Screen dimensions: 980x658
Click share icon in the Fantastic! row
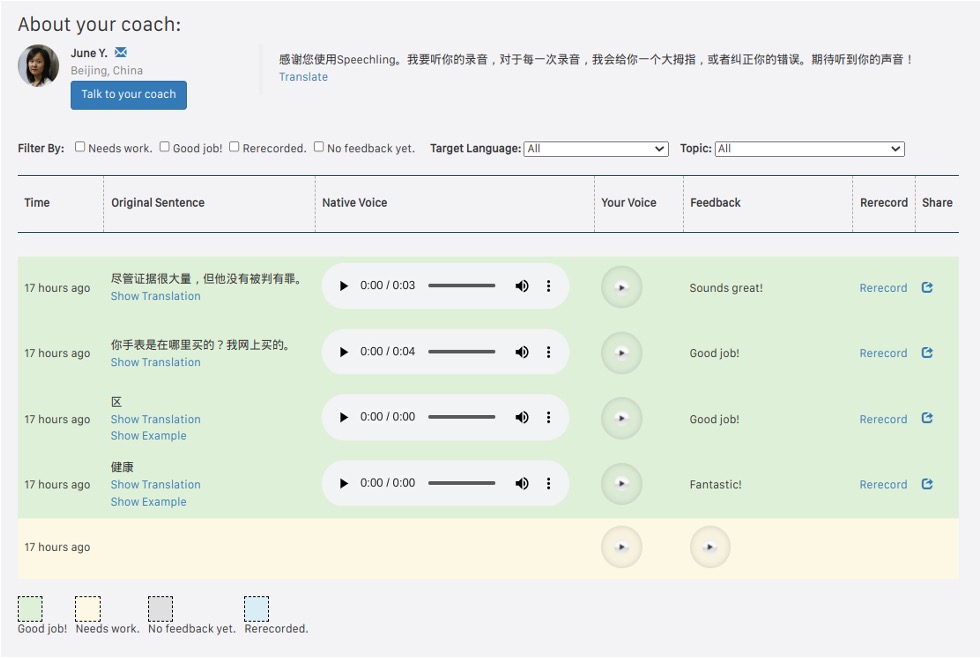(927, 484)
